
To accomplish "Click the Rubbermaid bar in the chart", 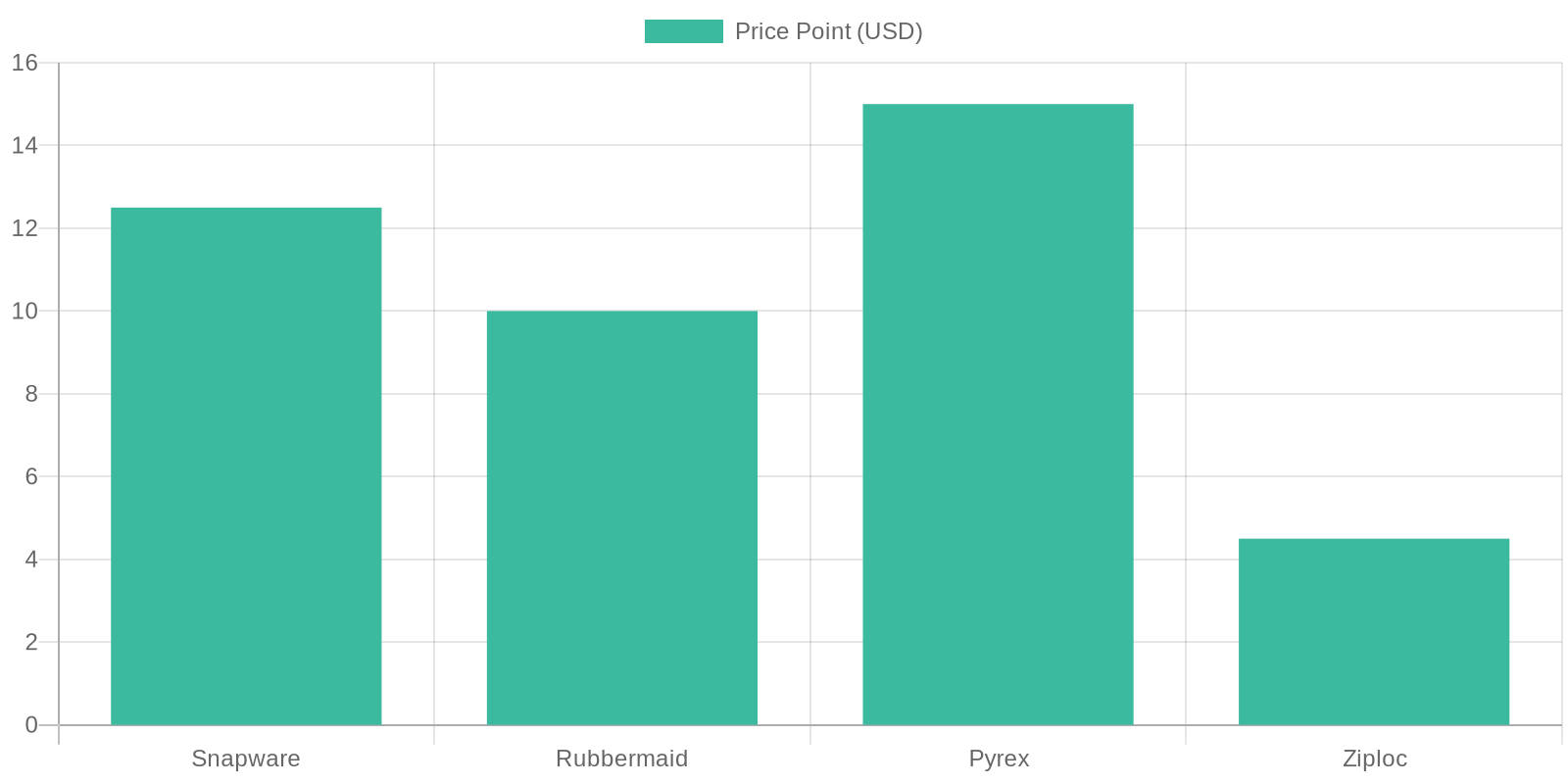I will click(621, 517).
